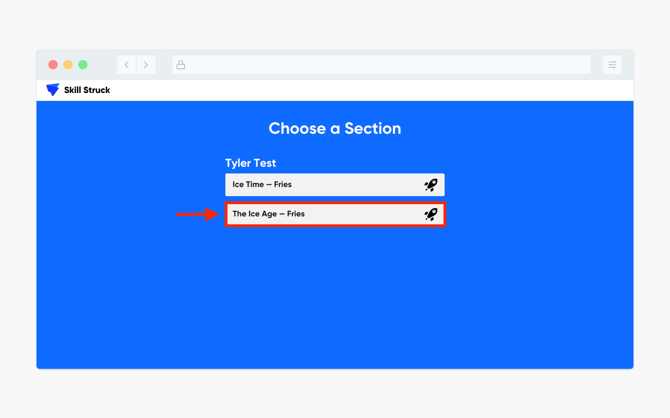Click the browser back arrow

126,65
